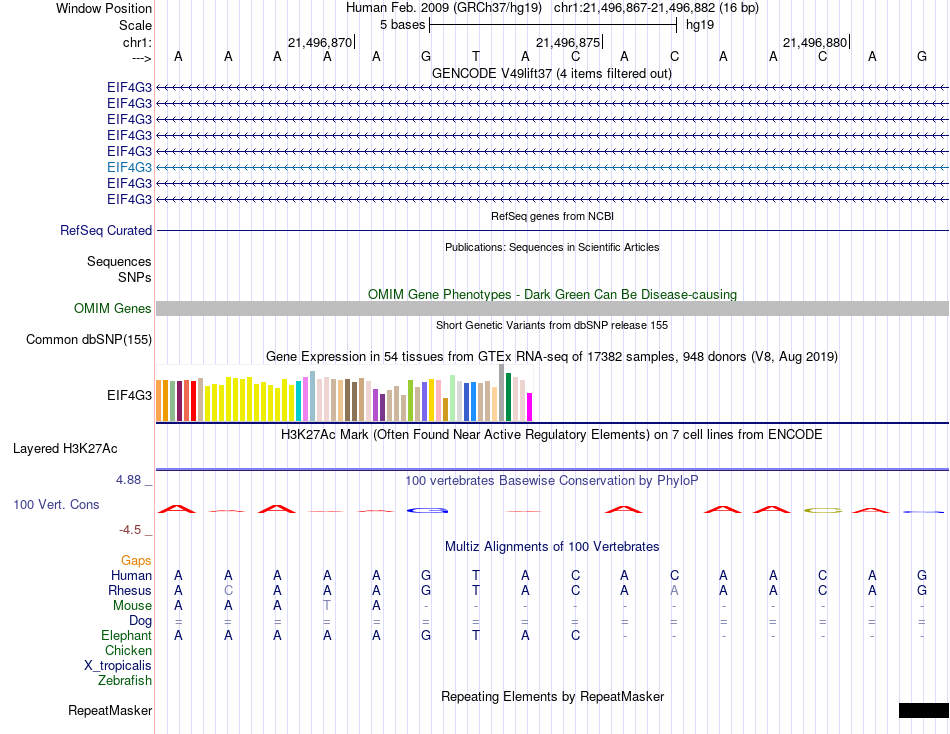Open the GENCODE V49lift37 track title
Image resolution: width=950 pixels, height=734 pixels.
(551, 73)
